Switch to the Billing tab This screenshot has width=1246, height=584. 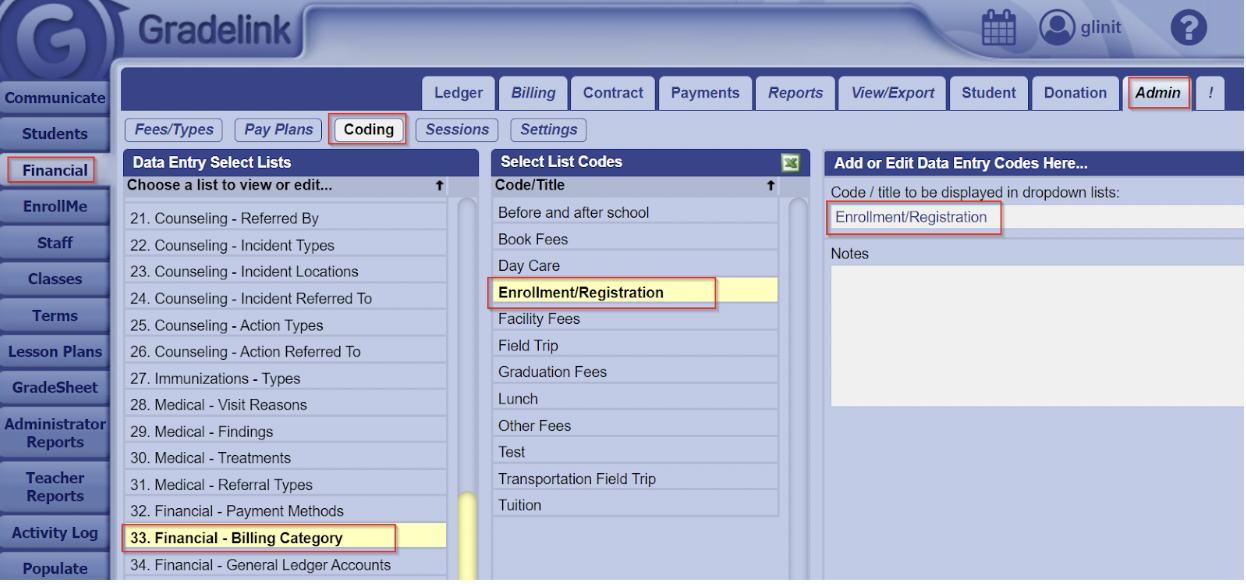(533, 93)
